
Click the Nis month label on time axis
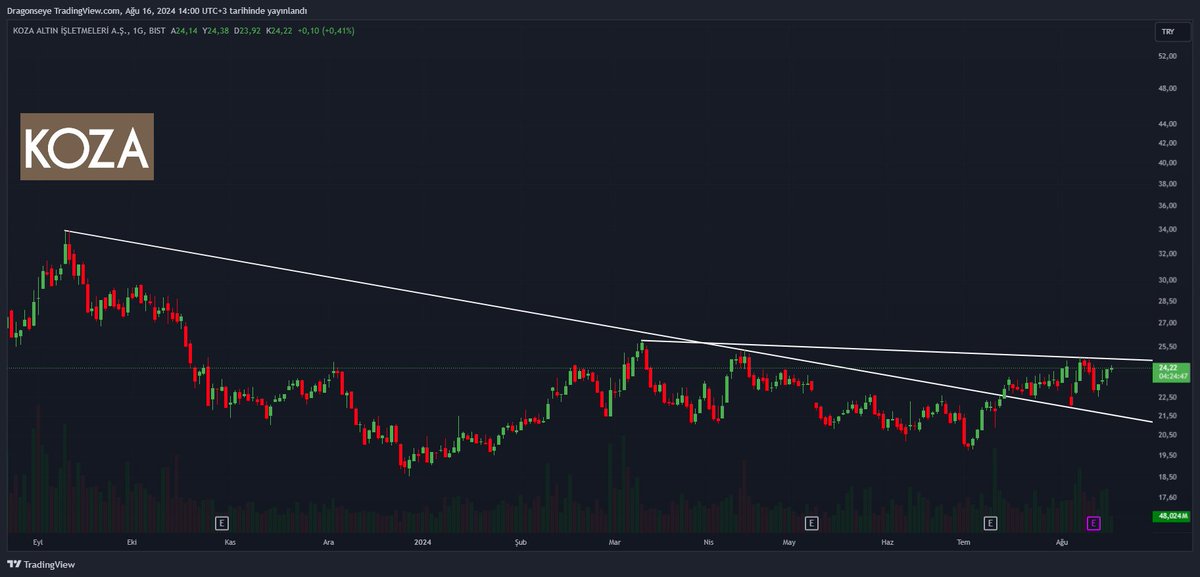[709, 542]
